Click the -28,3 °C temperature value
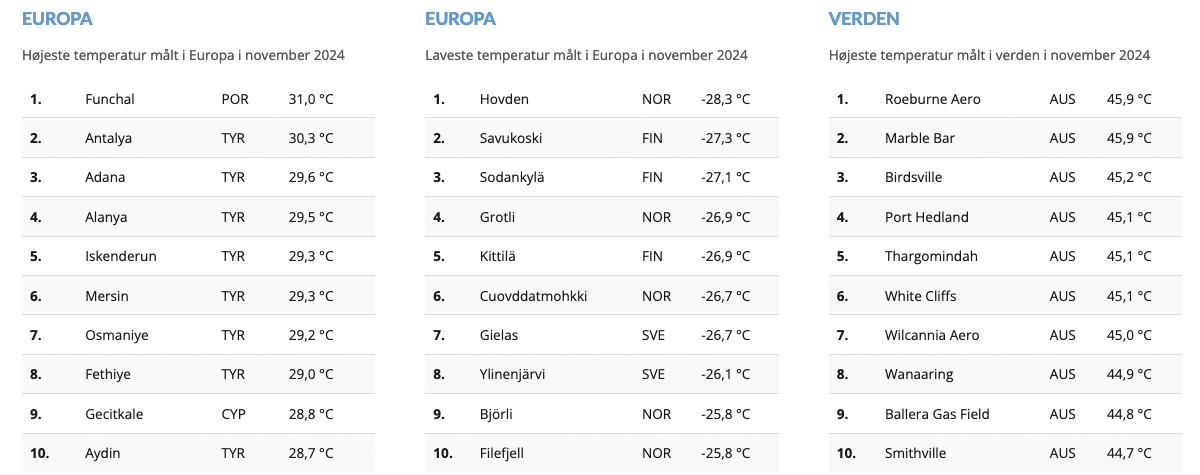The image size is (1200, 475). tap(725, 99)
